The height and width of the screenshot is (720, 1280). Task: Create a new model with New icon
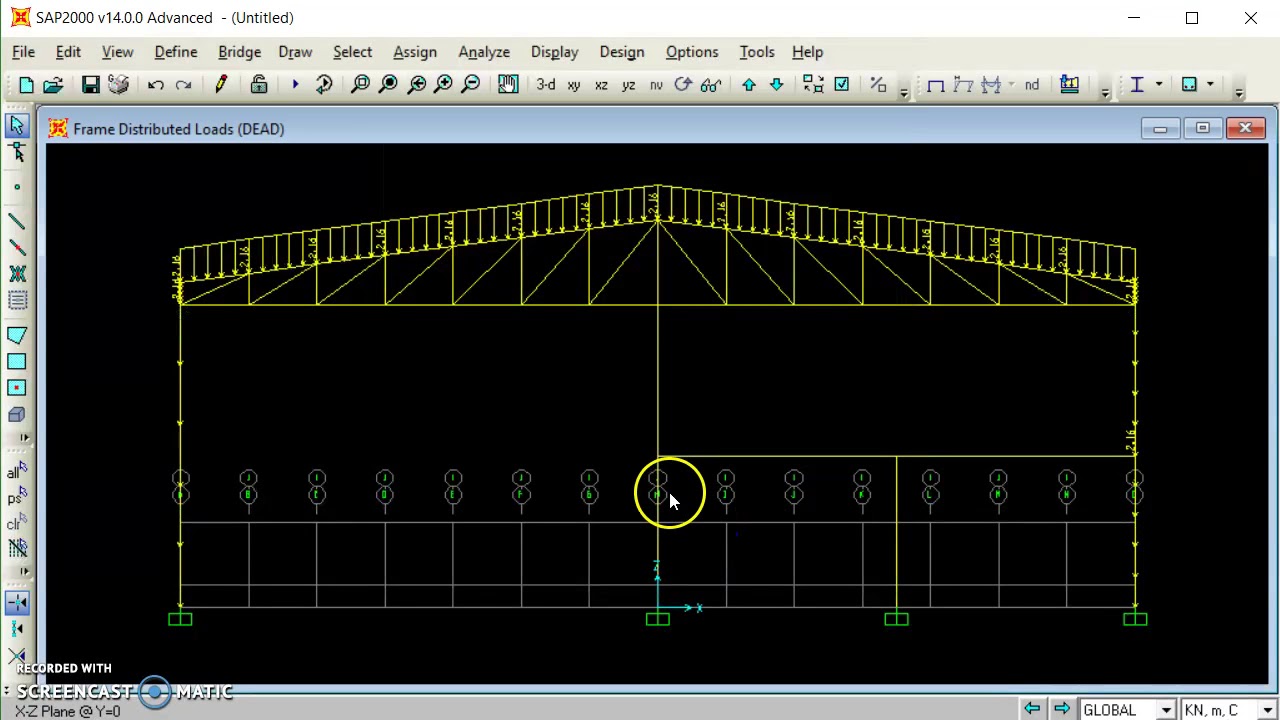pos(26,85)
